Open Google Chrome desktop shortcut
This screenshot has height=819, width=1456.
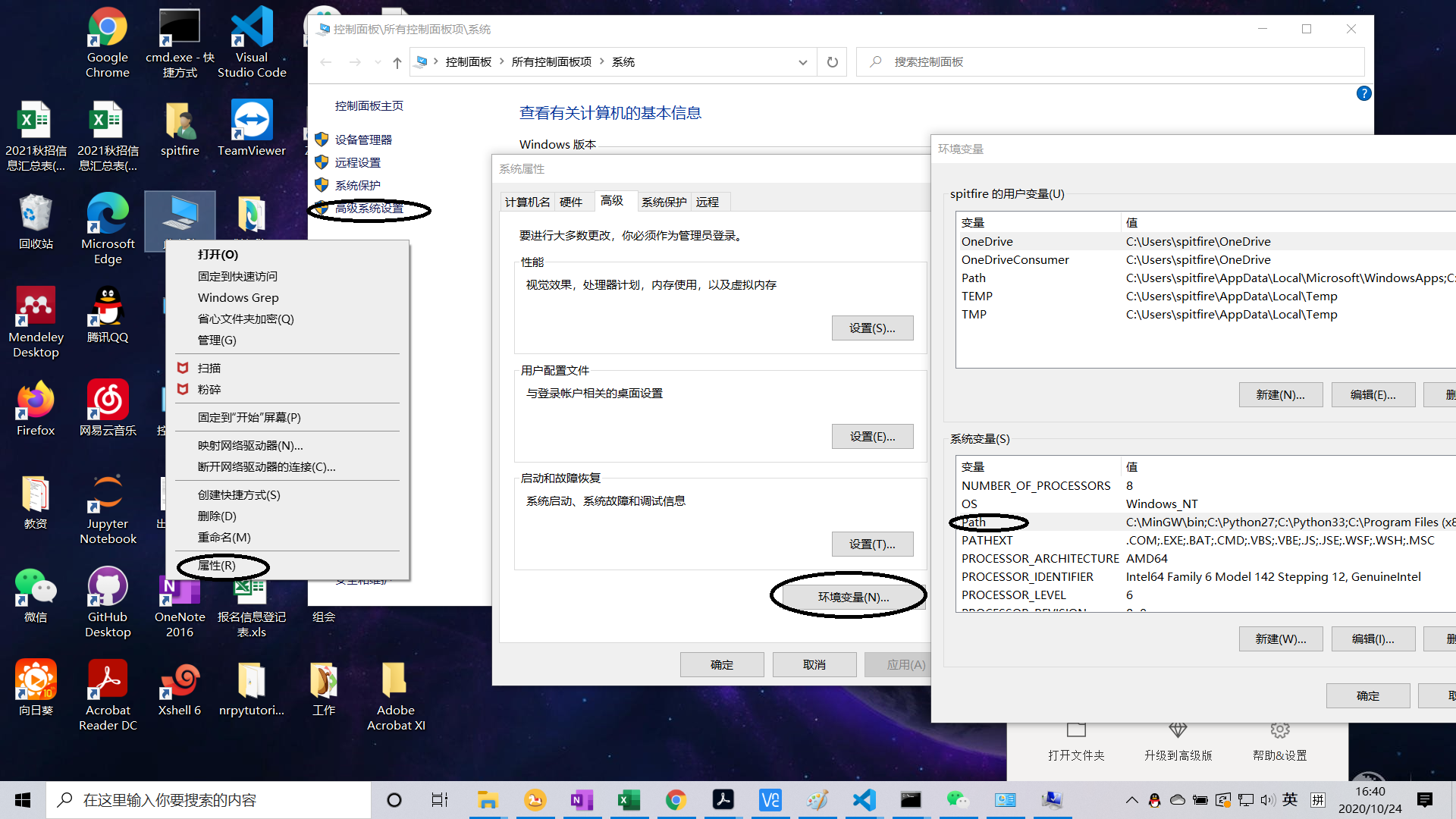pos(107,42)
